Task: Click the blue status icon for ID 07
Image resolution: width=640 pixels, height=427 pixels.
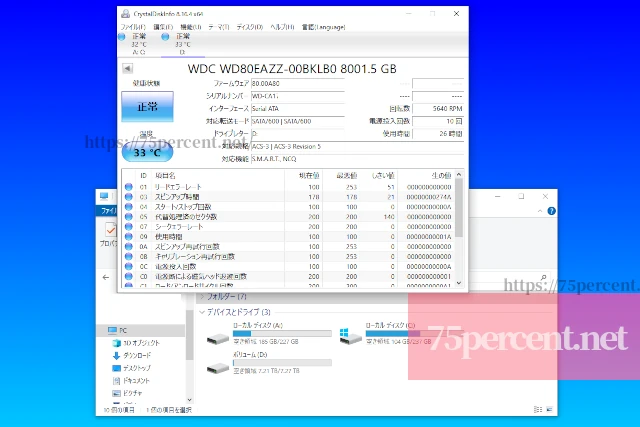Action: (x=129, y=227)
